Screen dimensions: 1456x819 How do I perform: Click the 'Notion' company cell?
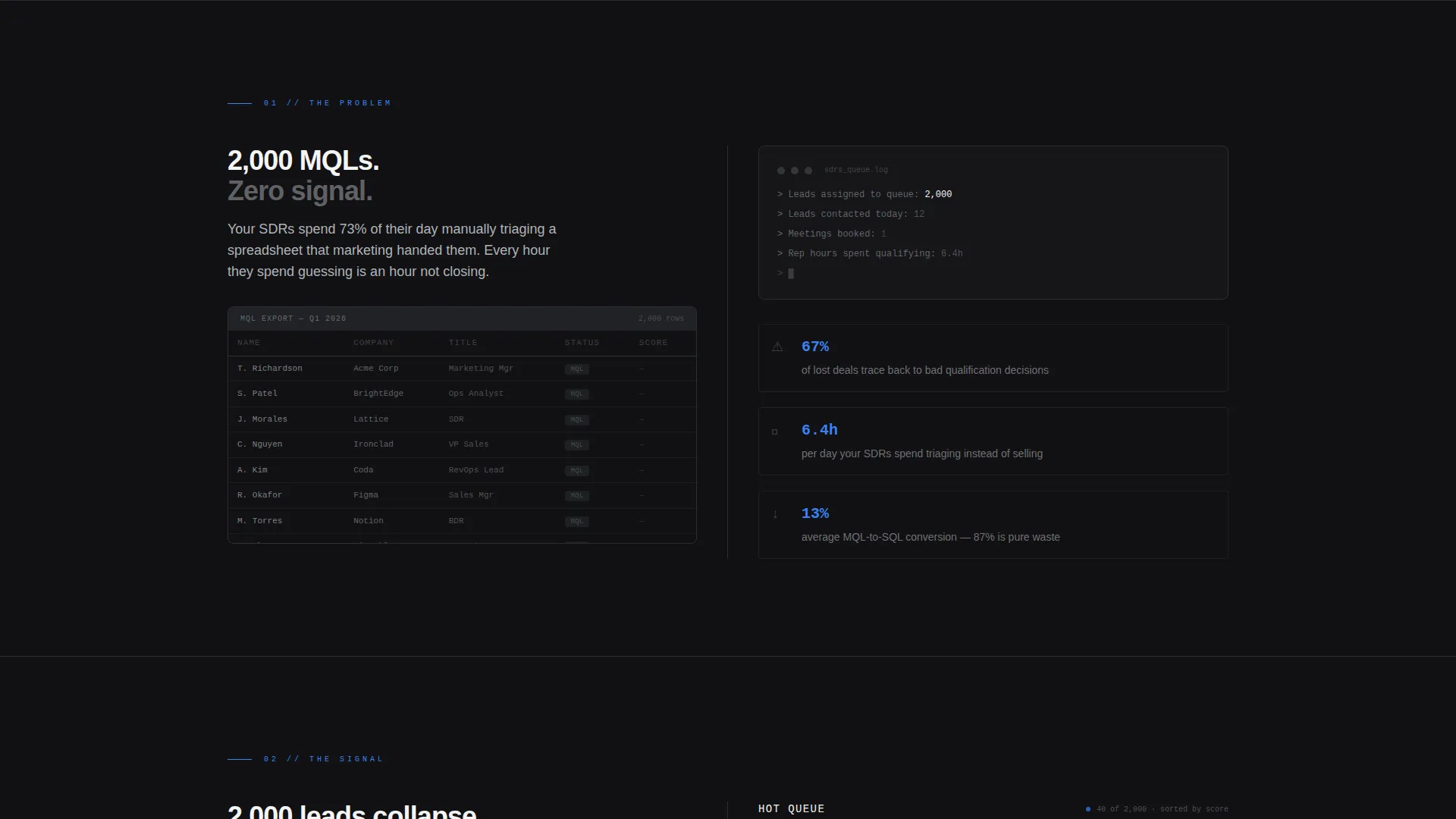pos(369,521)
